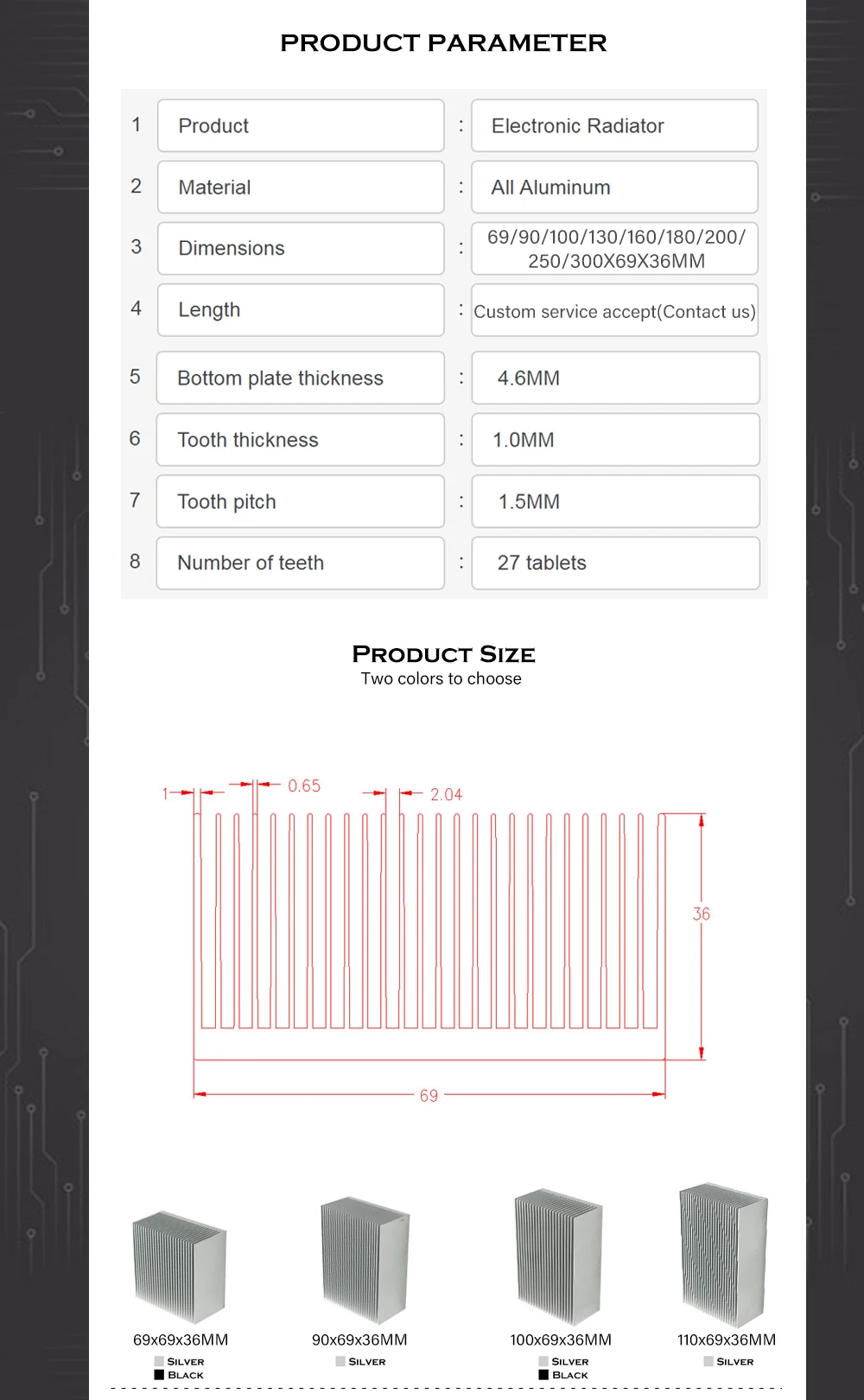Viewport: 864px width, 1400px height.
Task: Click the Electronic Radiator value field
Action: click(614, 126)
